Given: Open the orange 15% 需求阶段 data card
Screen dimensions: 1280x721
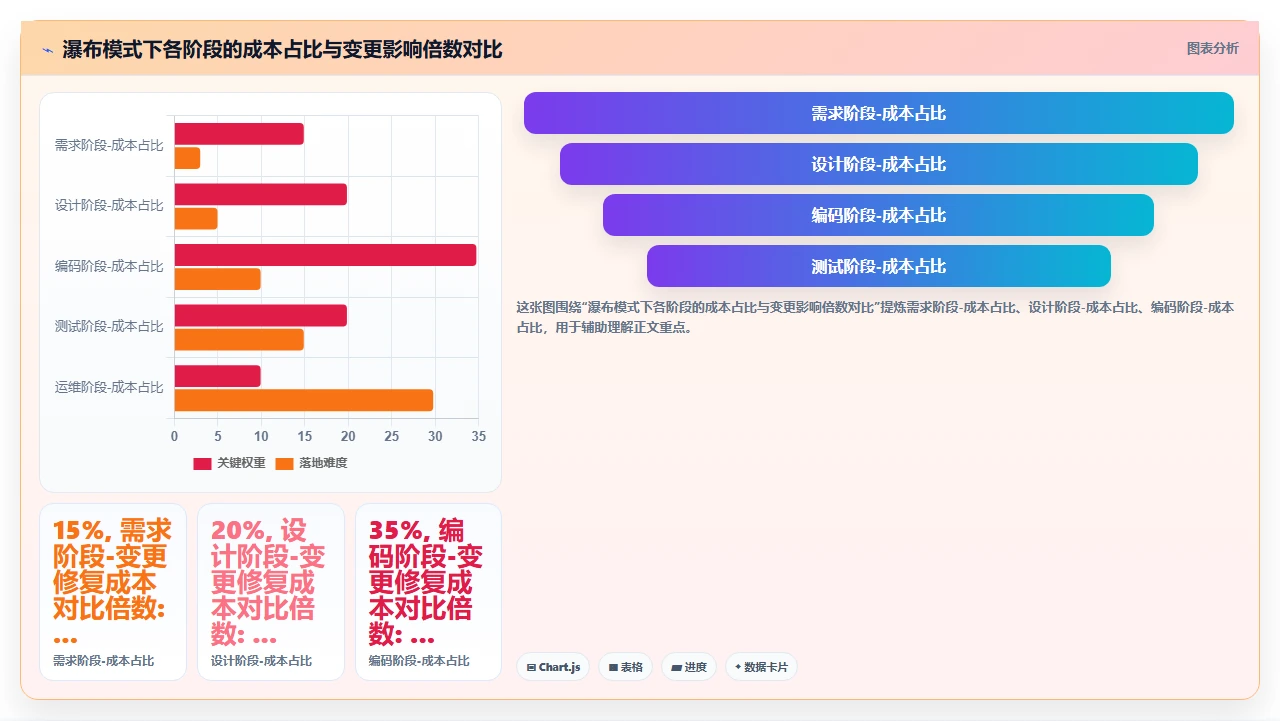Looking at the screenshot, I should coord(113,592).
